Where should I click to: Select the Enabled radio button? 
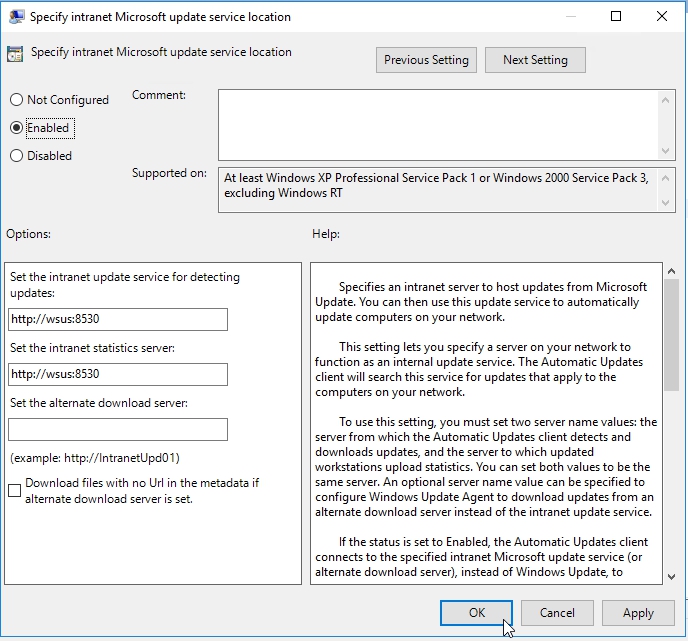coord(16,128)
